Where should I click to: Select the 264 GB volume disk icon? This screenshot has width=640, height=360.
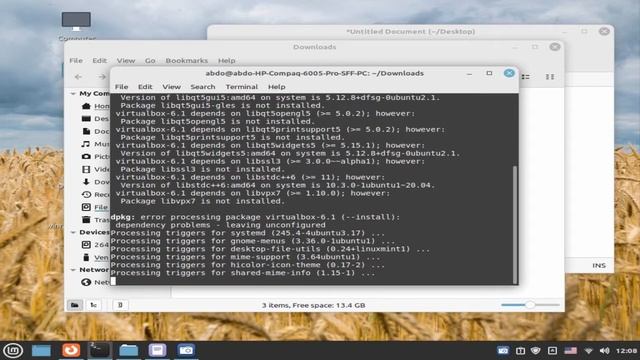86,244
